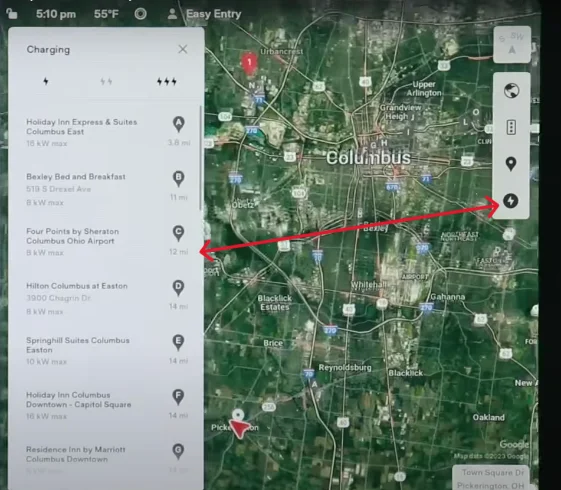Click the charging list scrollbar

(201, 157)
